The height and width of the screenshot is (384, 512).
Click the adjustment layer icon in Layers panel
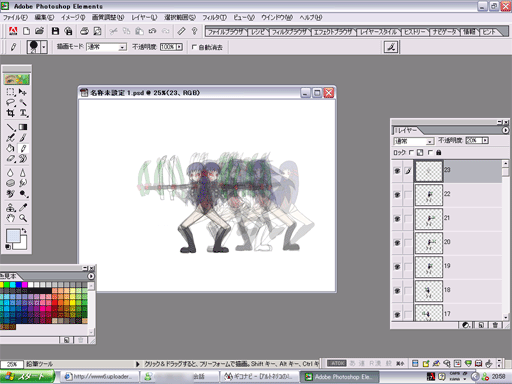[x=466, y=325]
